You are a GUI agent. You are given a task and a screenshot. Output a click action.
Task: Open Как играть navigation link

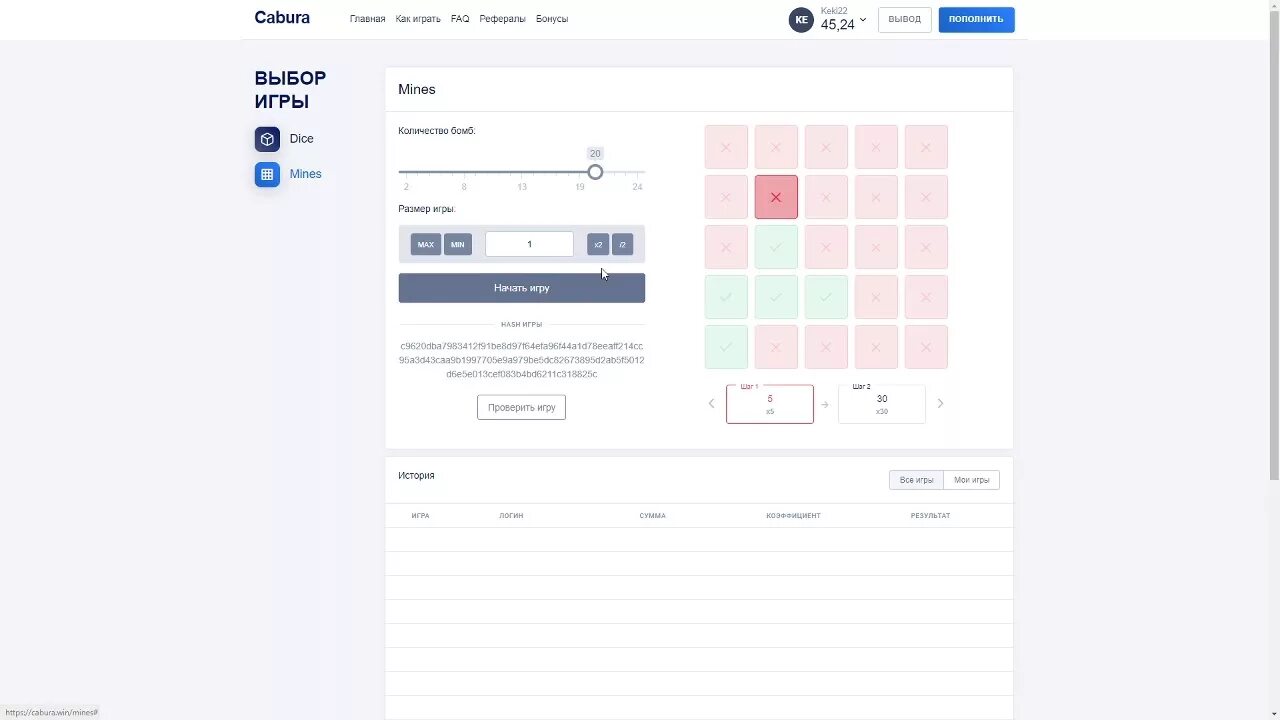(x=418, y=19)
